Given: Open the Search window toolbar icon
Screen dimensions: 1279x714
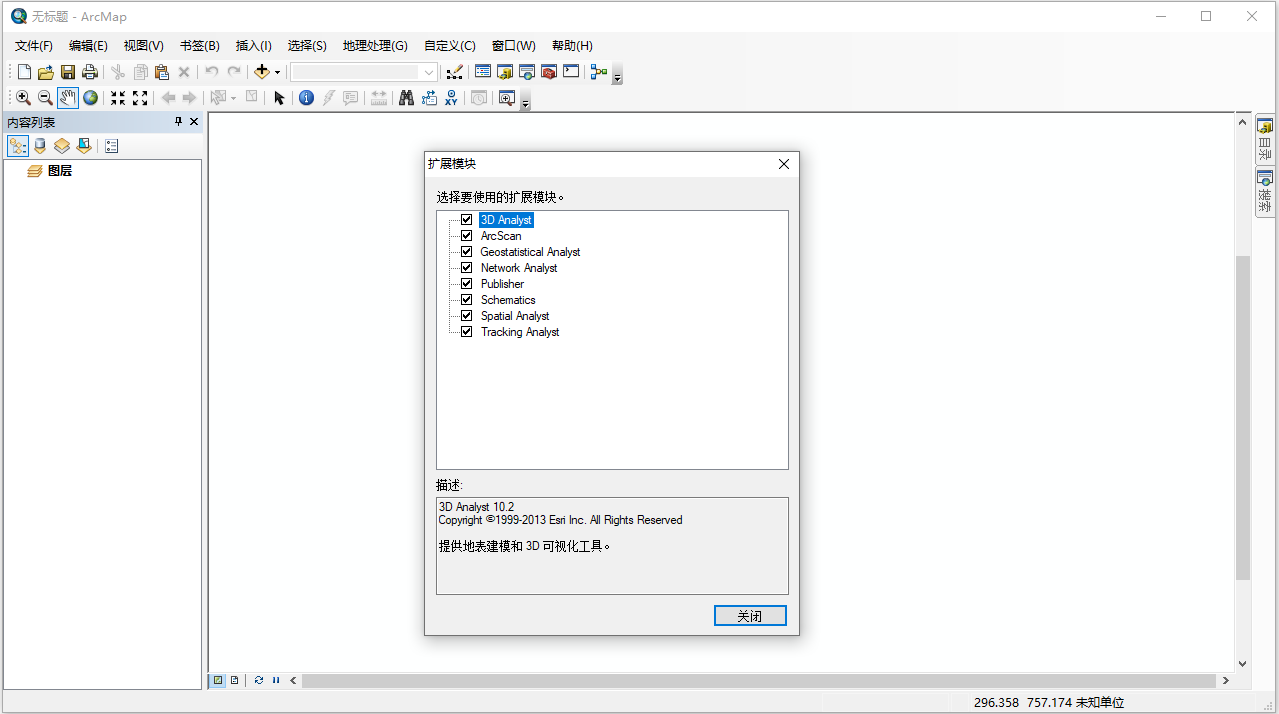Looking at the screenshot, I should (527, 72).
